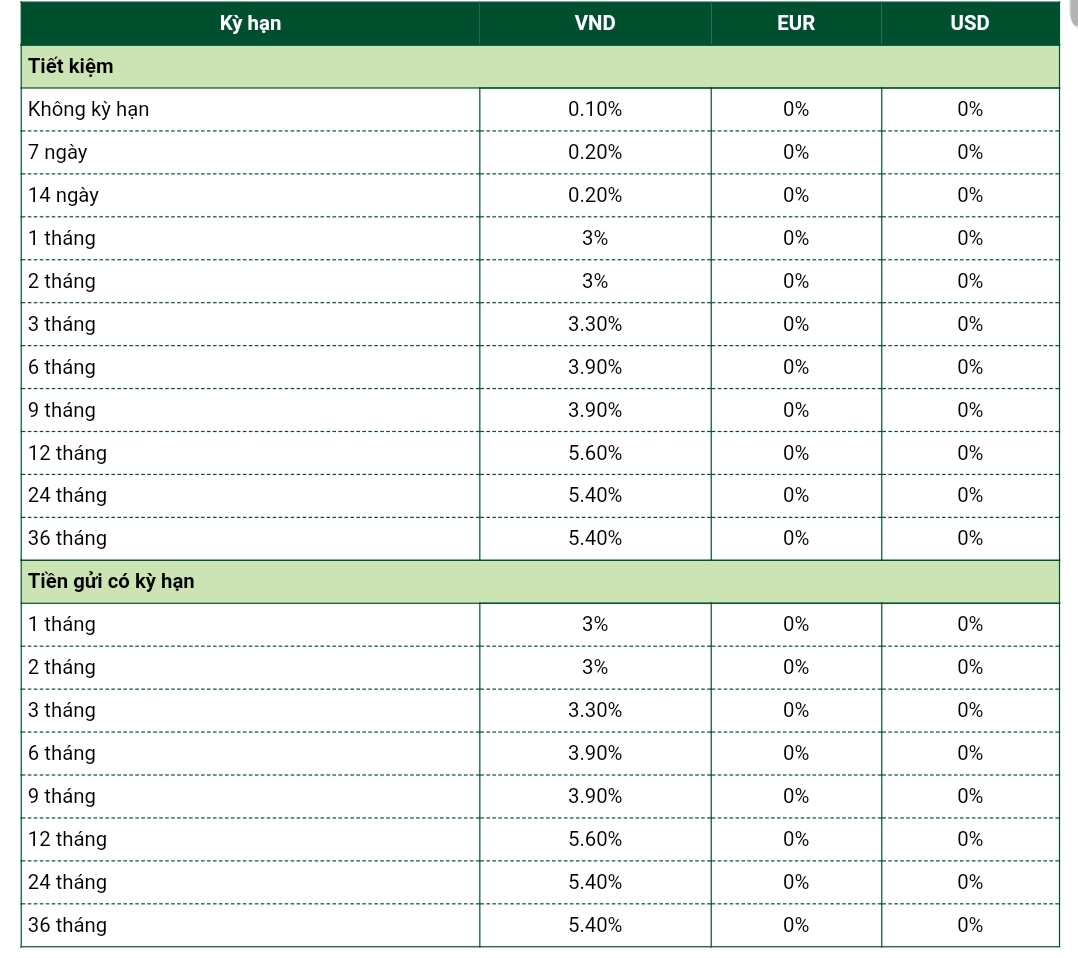The width and height of the screenshot is (1078, 958).
Task: Click USD 0% cell for 7 ngày
Action: [x=970, y=152]
